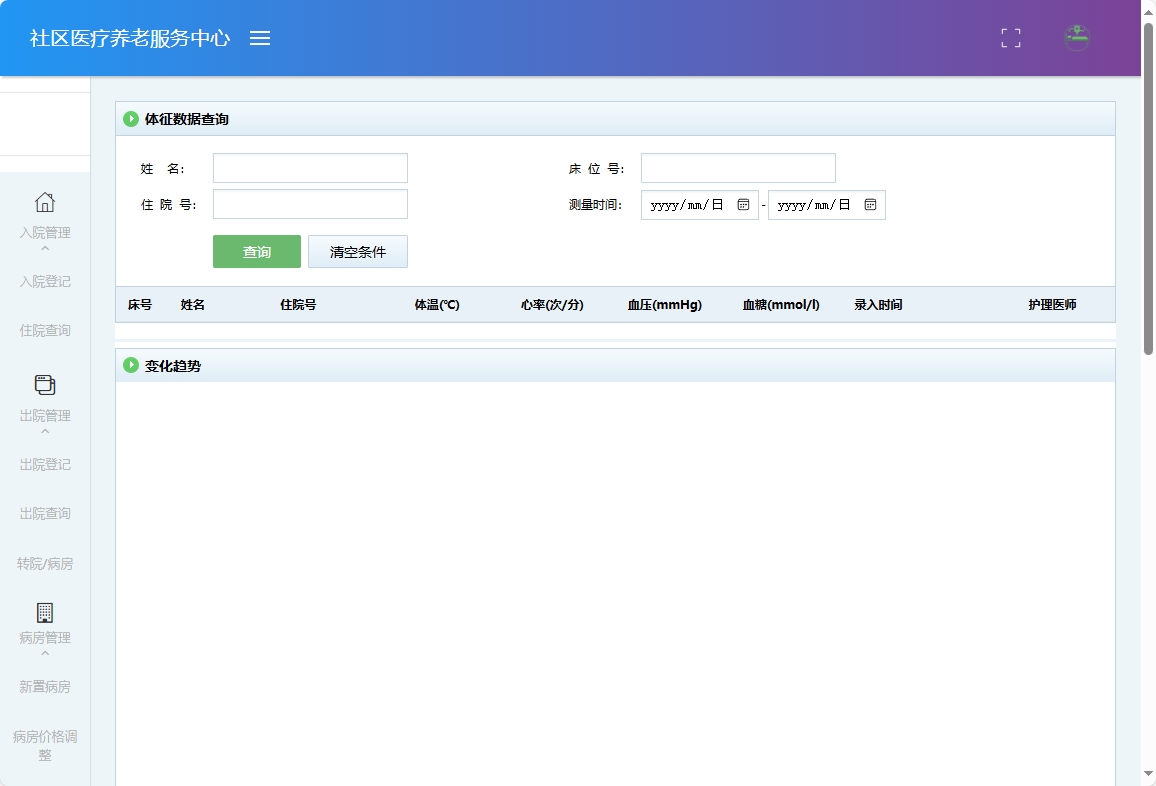
Task: Click the green arrow icon beside 体征数据查询
Action: click(x=131, y=118)
